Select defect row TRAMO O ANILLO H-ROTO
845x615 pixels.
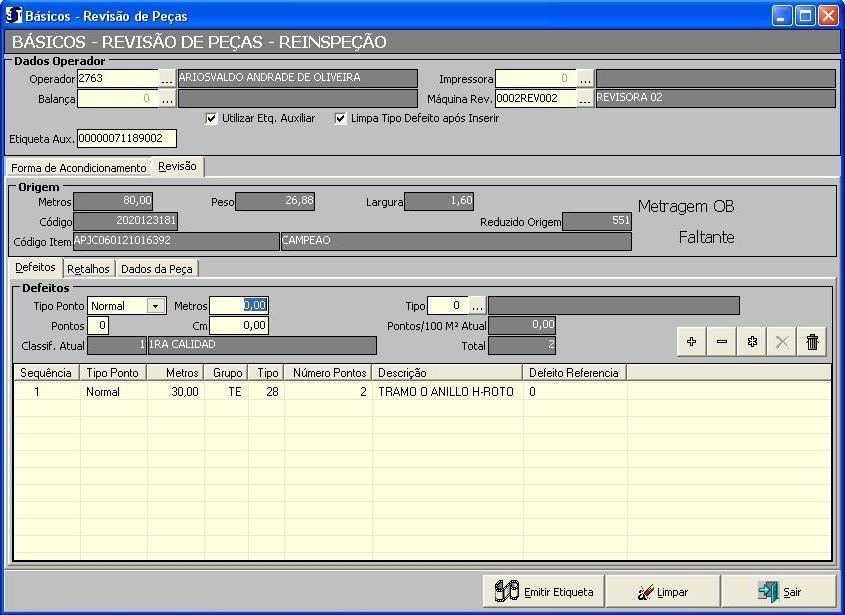[x=445, y=393]
